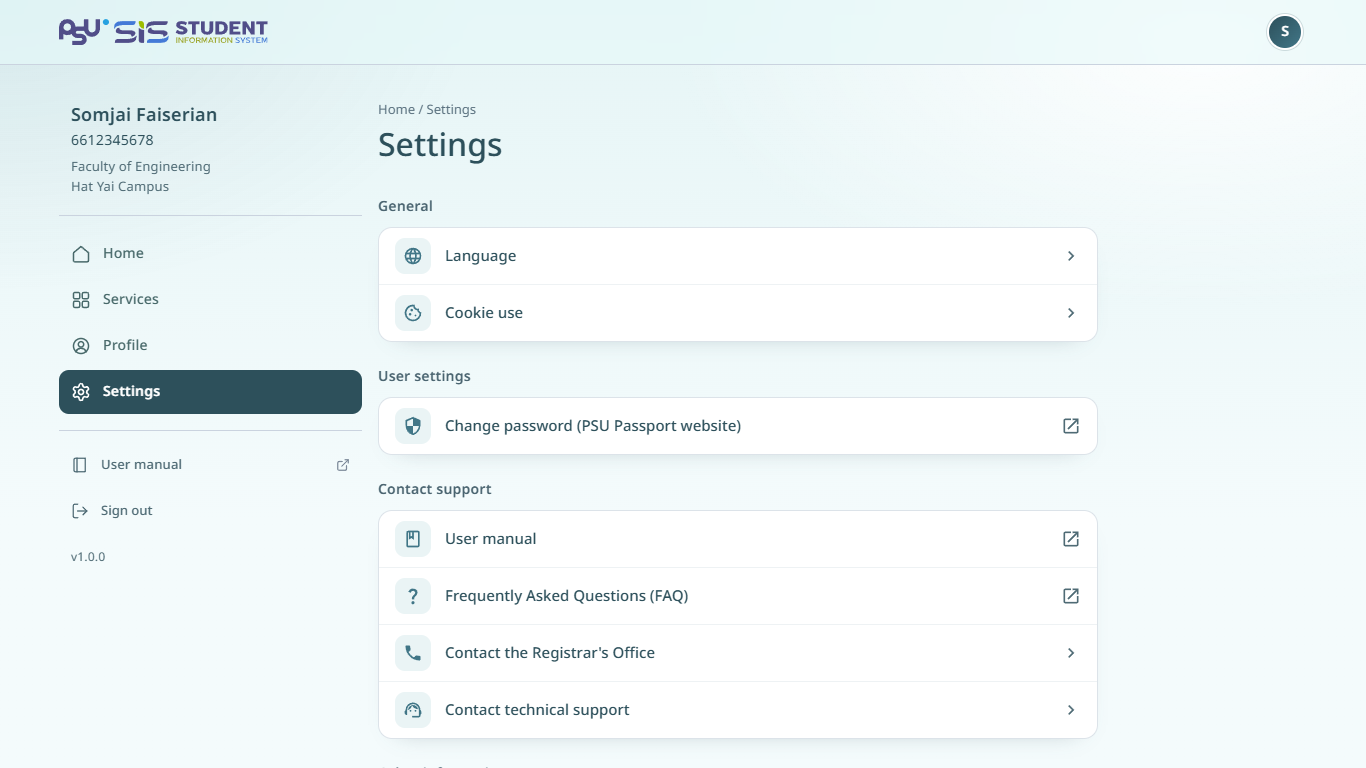The image size is (1366, 768).
Task: Click the Settings breadcrumb item
Action: pos(451,110)
